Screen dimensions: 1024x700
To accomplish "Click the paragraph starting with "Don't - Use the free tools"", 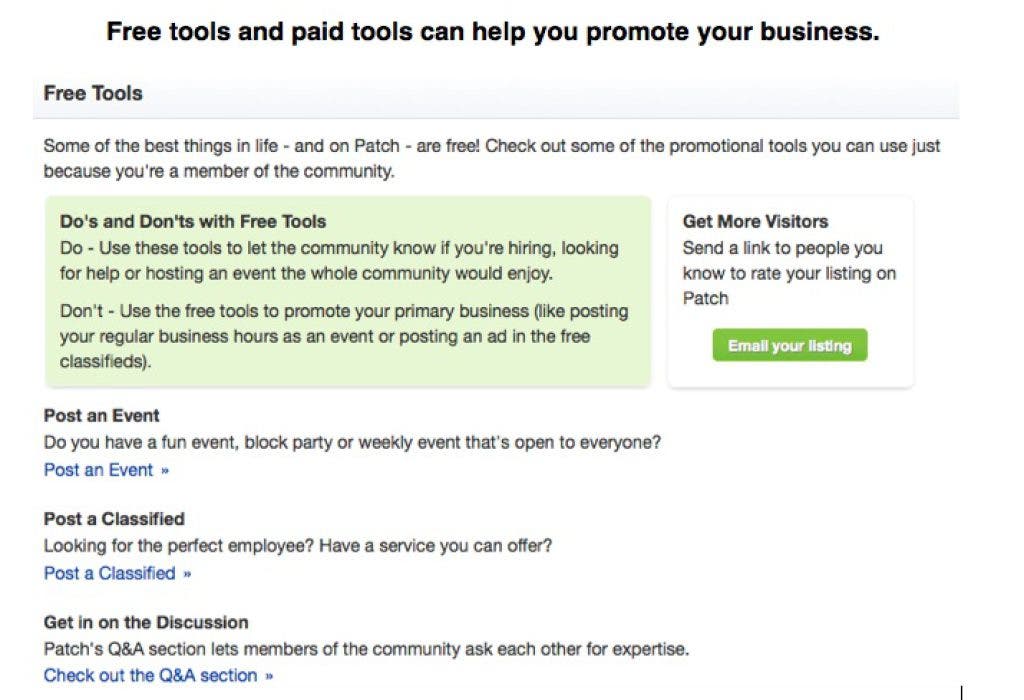I will (x=344, y=336).
